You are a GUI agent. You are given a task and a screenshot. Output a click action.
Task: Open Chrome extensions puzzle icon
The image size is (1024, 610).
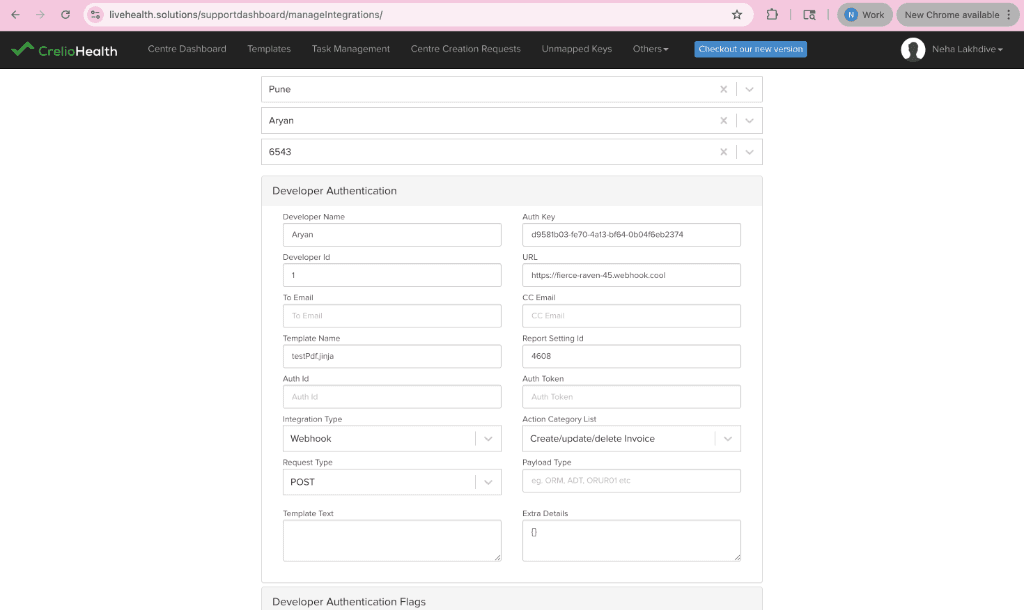(x=772, y=14)
